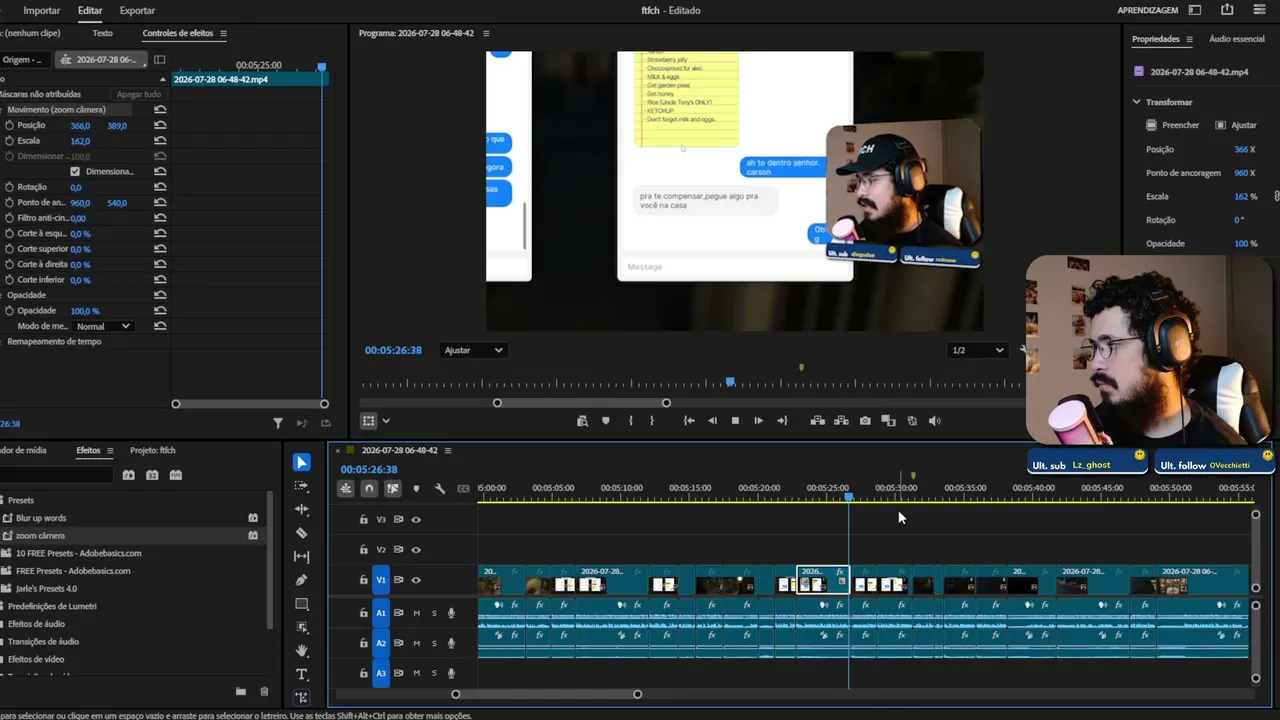Screen dimensions: 1280x720
Task: Solo audio track A2
Action: pos(434,643)
